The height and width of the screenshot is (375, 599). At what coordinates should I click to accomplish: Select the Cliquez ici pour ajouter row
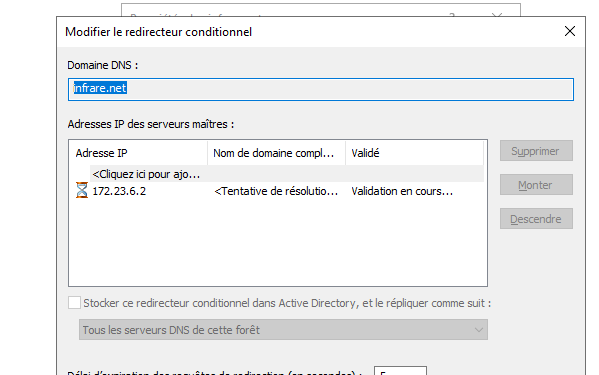pyautogui.click(x=287, y=174)
